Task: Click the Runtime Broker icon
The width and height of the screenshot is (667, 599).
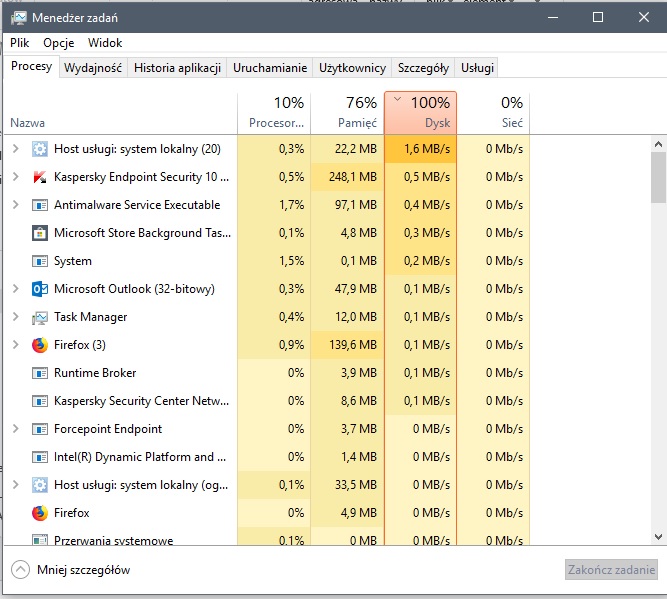Action: pos(40,373)
